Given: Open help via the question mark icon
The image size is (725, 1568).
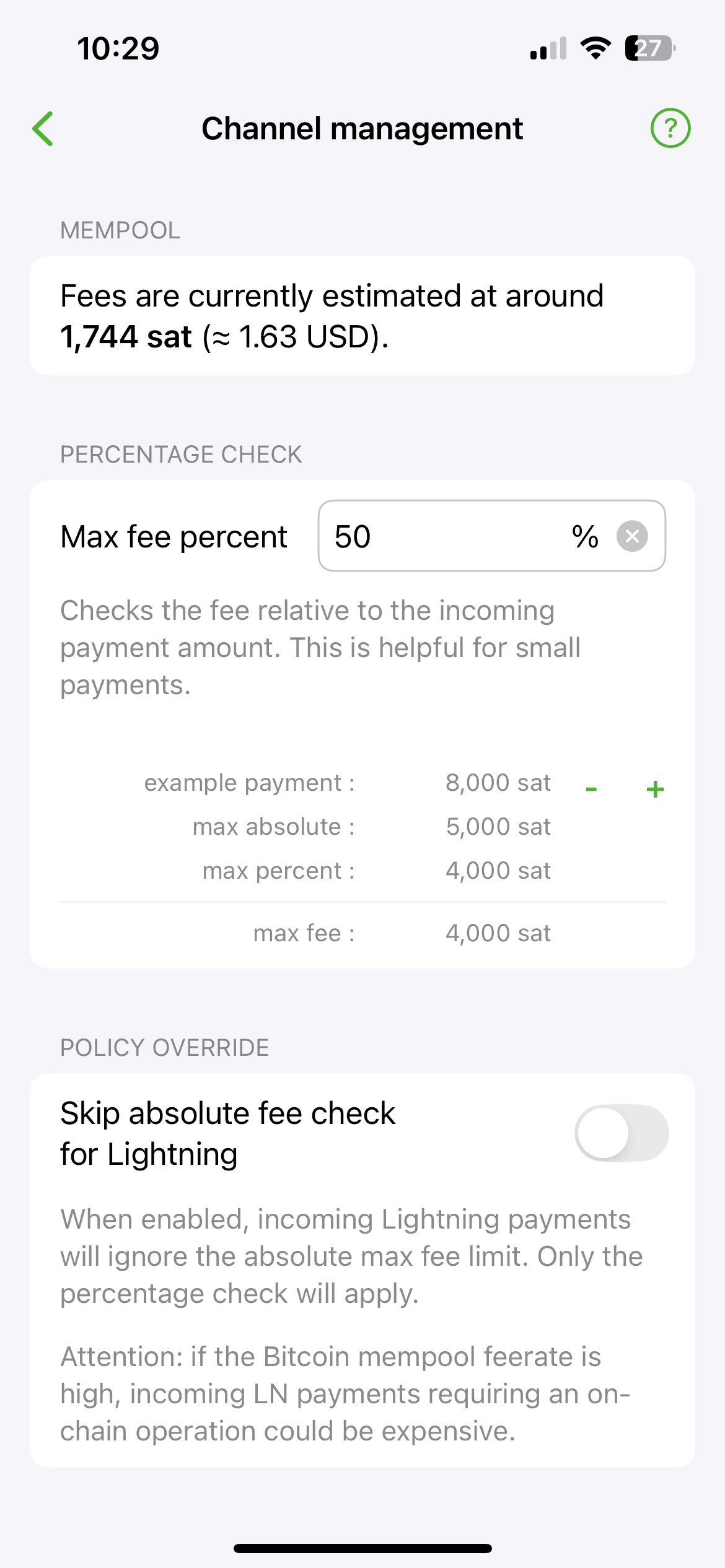Looking at the screenshot, I should point(670,128).
